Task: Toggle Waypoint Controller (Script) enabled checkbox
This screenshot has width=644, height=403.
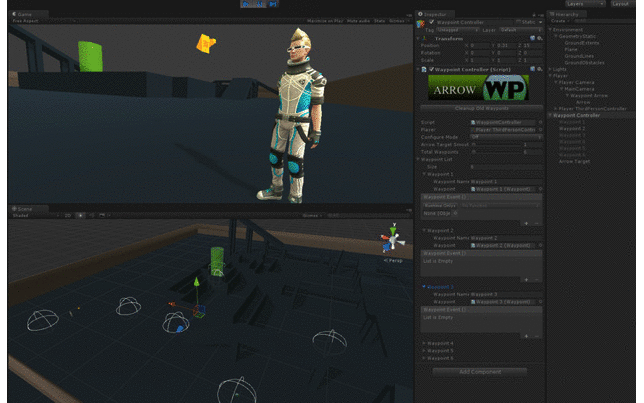Action: click(432, 69)
